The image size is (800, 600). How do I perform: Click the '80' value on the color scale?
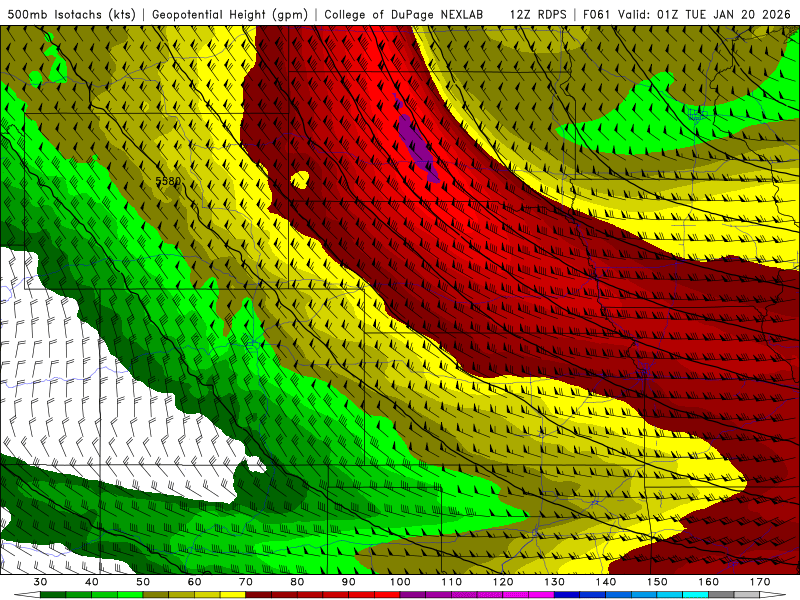[297, 582]
